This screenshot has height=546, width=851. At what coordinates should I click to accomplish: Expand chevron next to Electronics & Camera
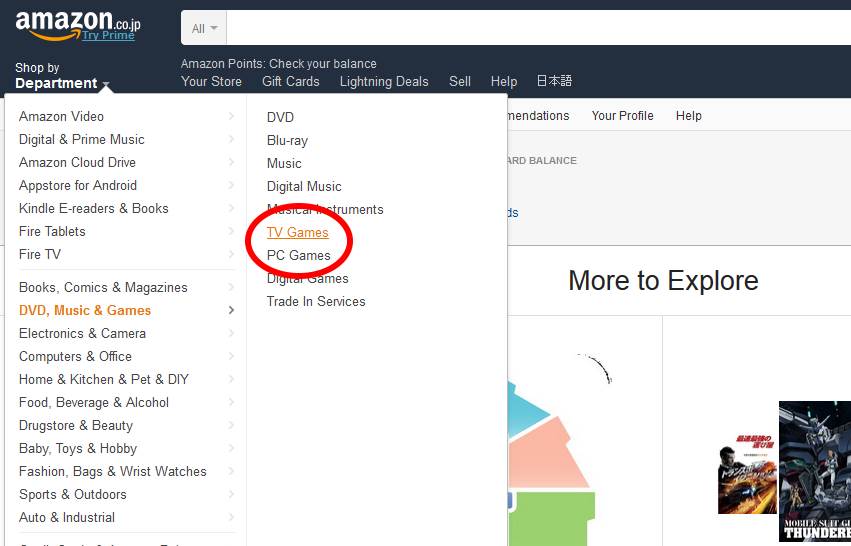pyautogui.click(x=231, y=333)
